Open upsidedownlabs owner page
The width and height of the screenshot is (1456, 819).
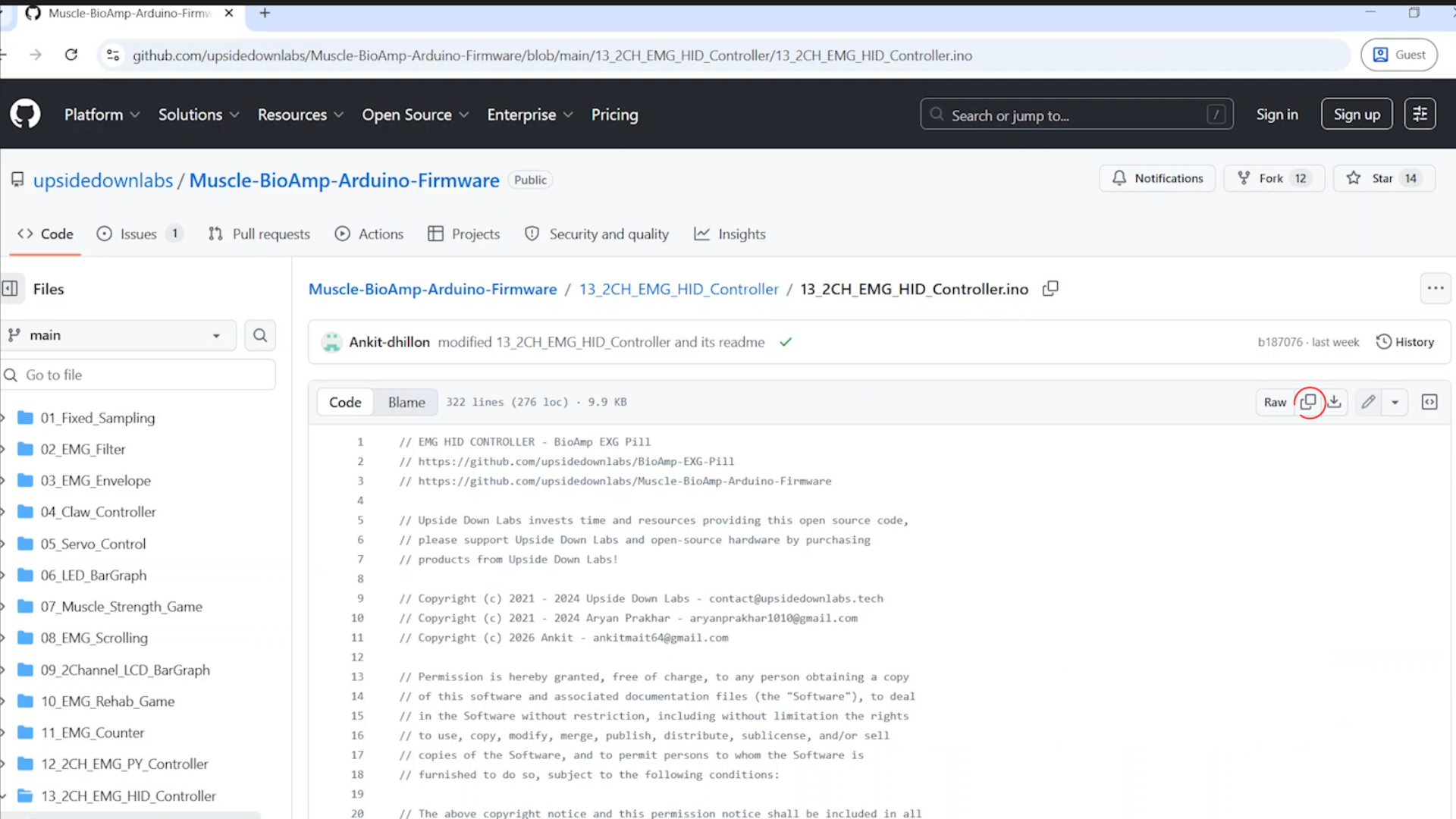pos(103,180)
